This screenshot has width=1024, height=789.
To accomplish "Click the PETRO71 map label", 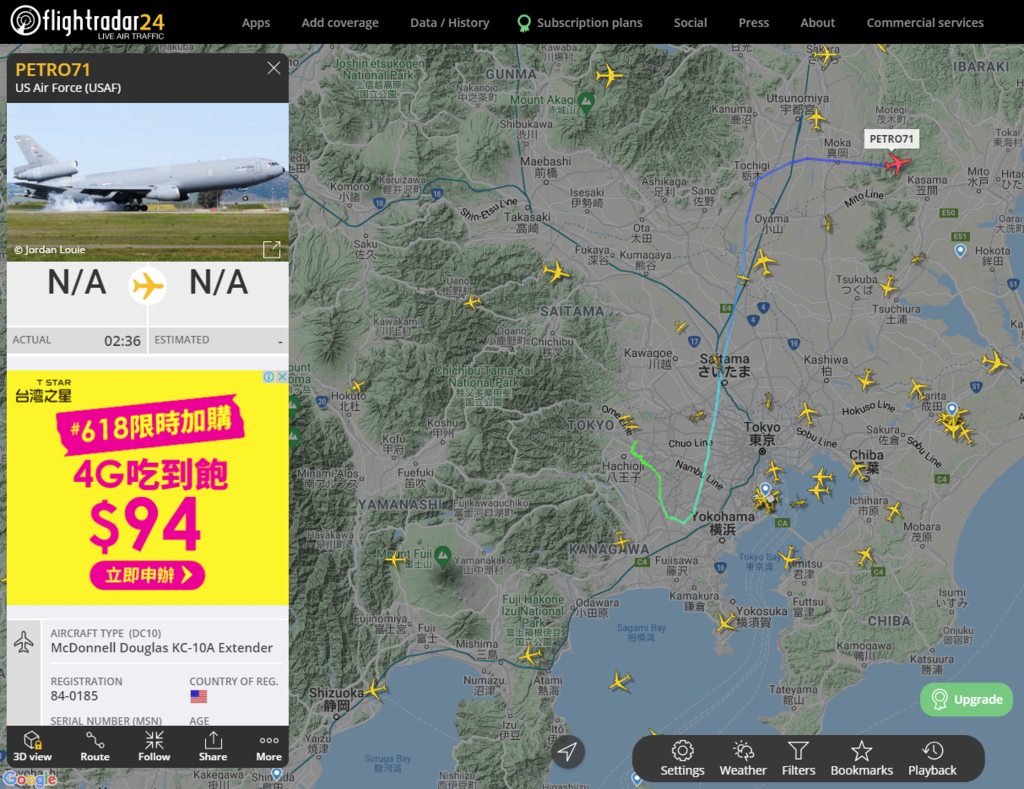I will [x=891, y=138].
